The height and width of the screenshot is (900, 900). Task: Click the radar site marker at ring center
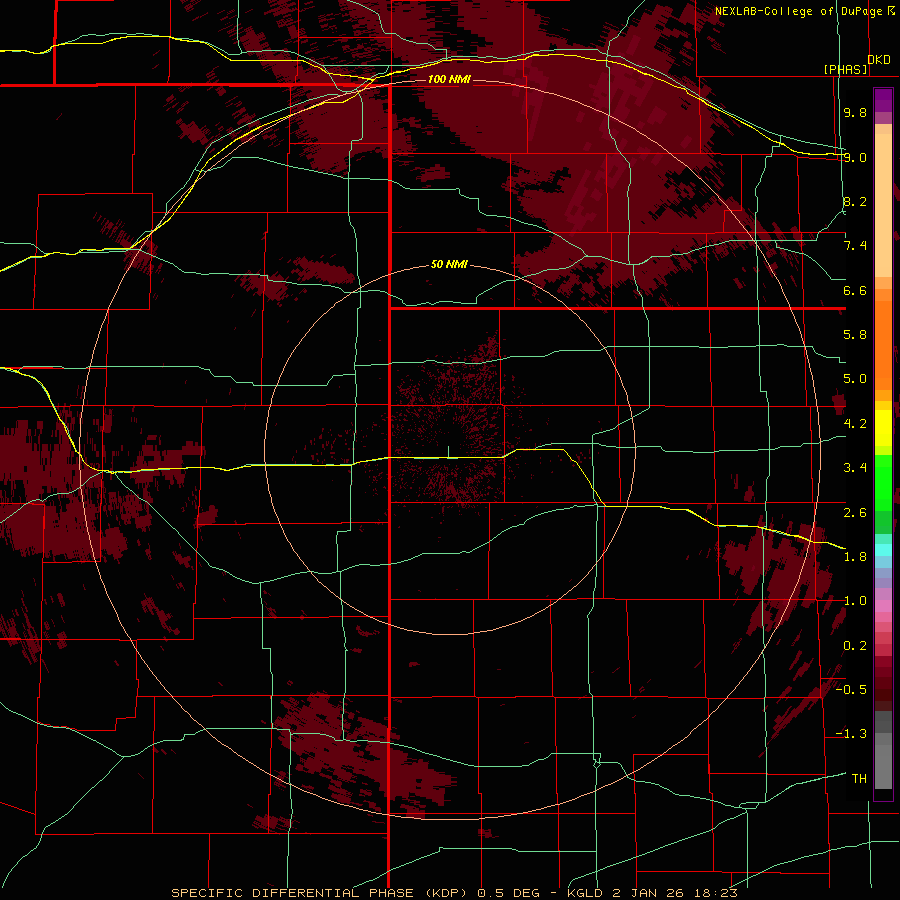[449, 452]
